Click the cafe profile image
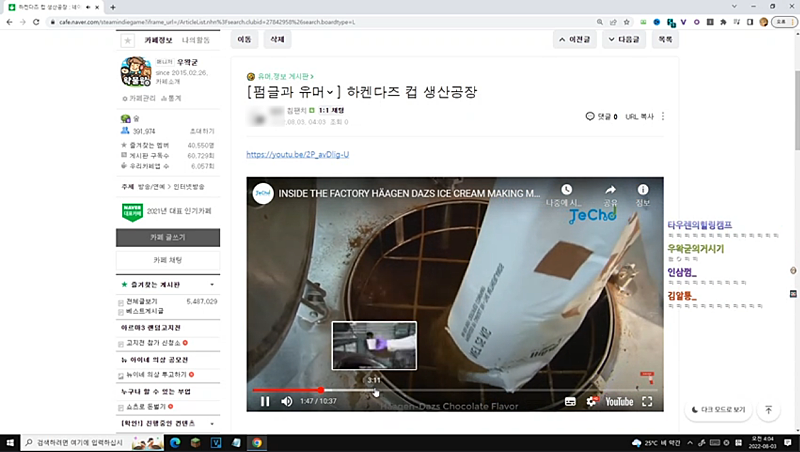Image resolution: width=800 pixels, height=452 pixels. pos(136,71)
